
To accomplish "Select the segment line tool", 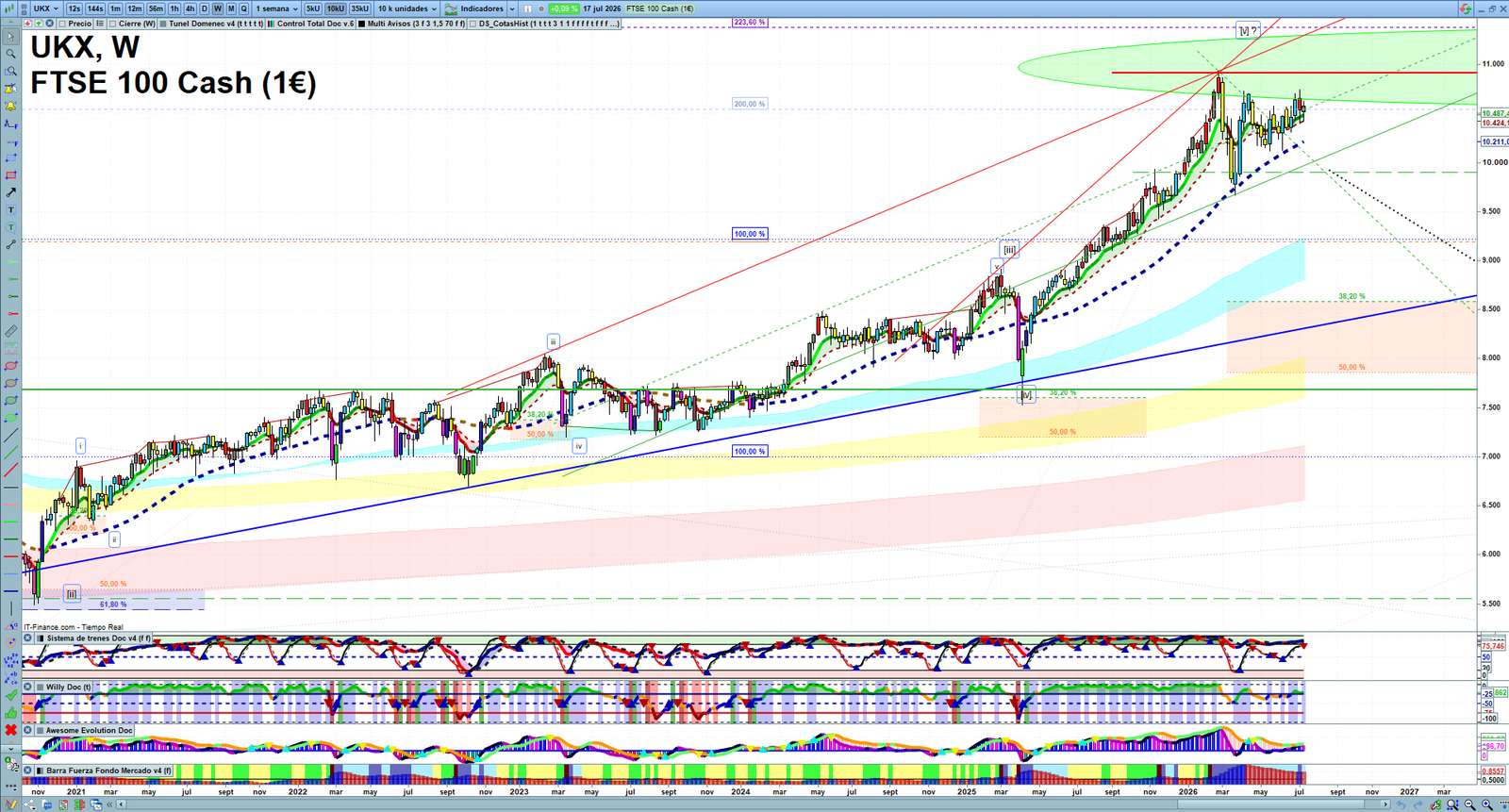I will point(11,244).
